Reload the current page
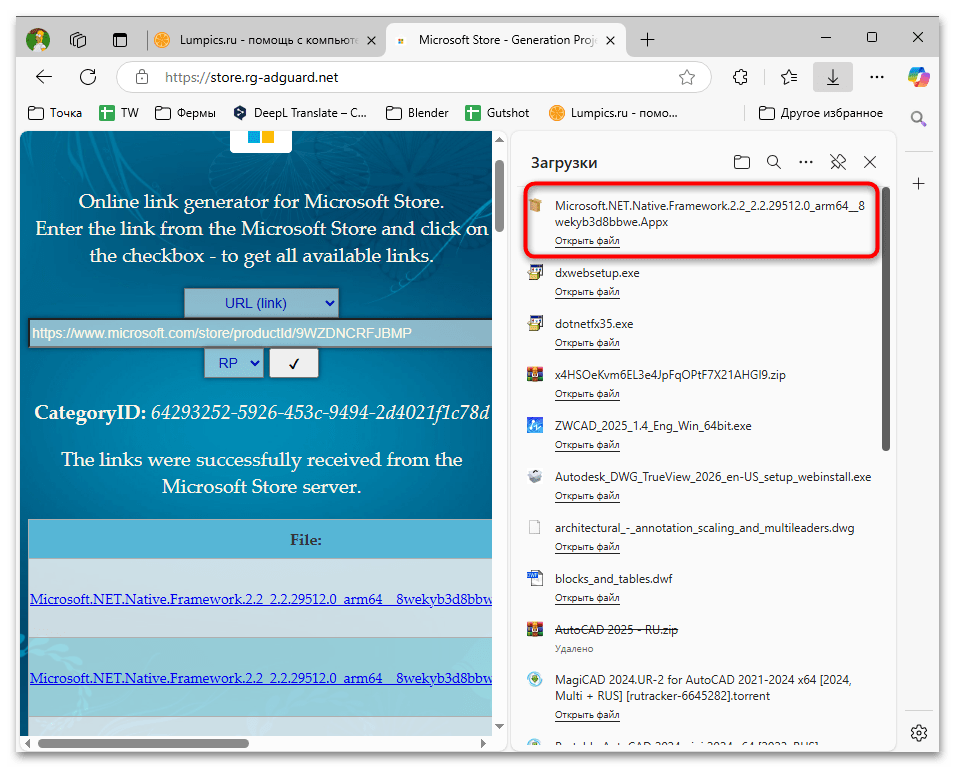 pos(88,77)
